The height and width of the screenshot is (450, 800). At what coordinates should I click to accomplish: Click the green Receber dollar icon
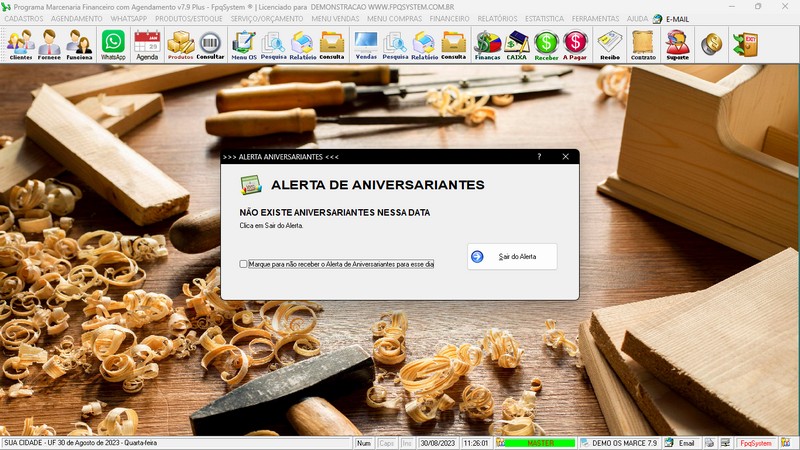pos(546,44)
